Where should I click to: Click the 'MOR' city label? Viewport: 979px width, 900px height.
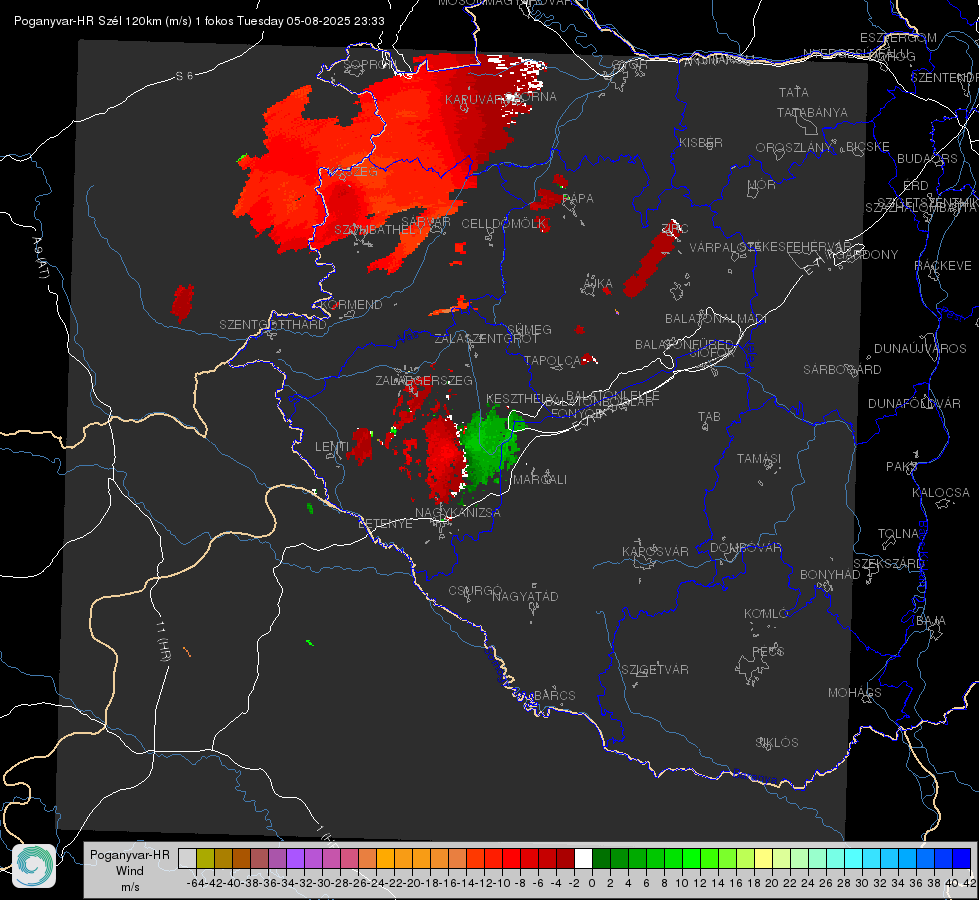(x=762, y=184)
